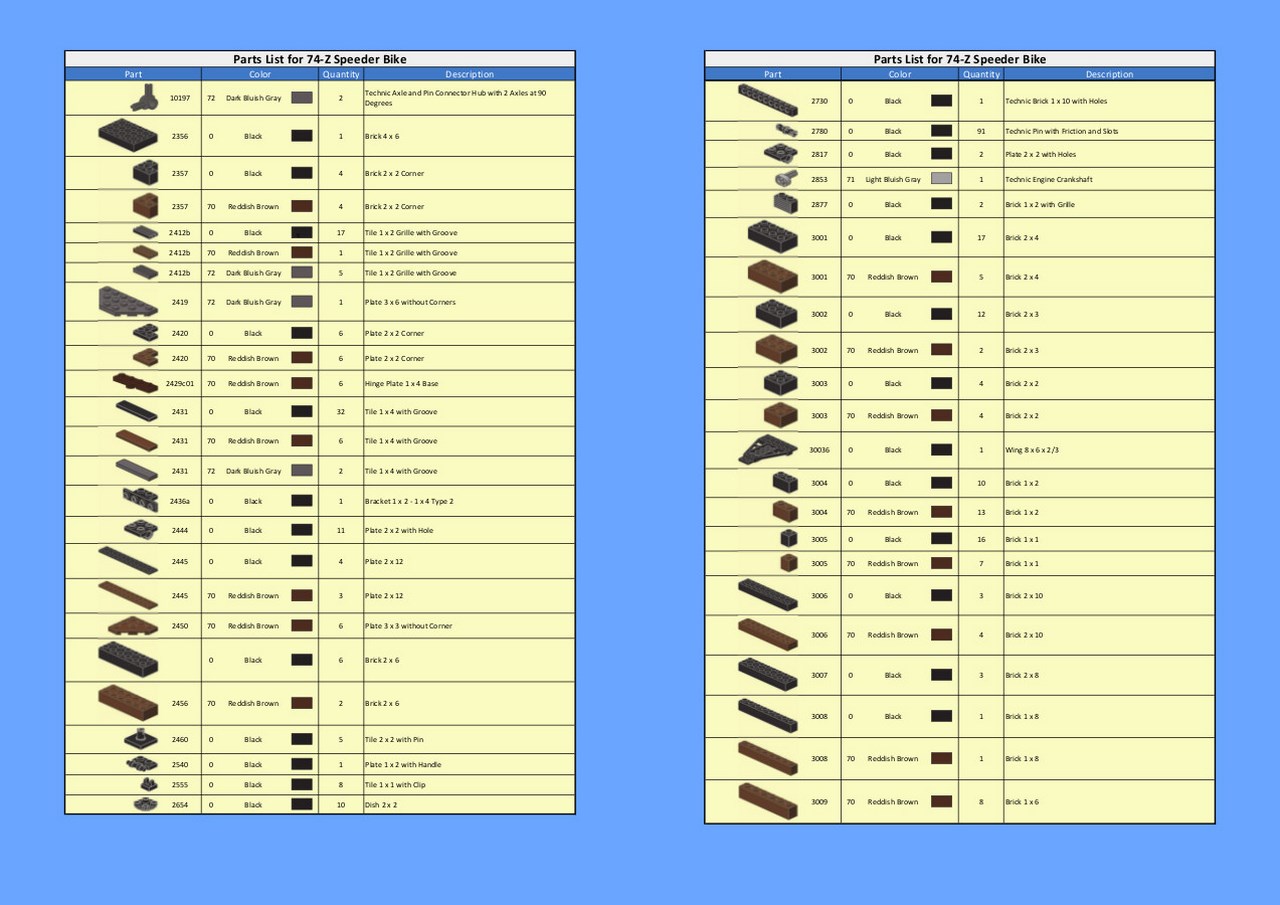Click the Quantity column header in left table
This screenshot has height=905, width=1280.
coord(341,74)
